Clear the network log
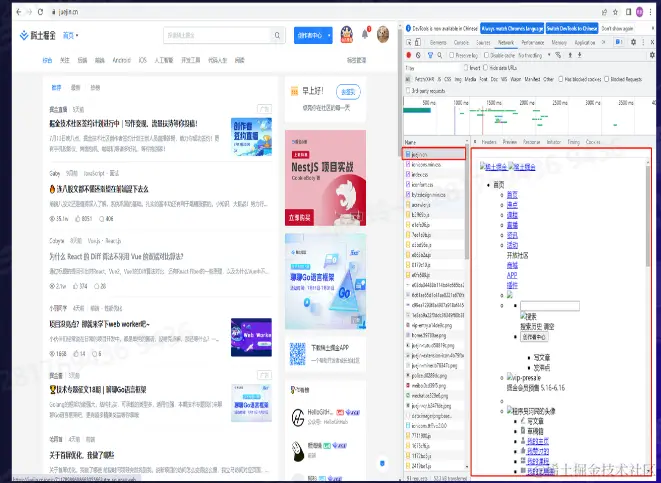The width and height of the screenshot is (661, 483). 418,55
